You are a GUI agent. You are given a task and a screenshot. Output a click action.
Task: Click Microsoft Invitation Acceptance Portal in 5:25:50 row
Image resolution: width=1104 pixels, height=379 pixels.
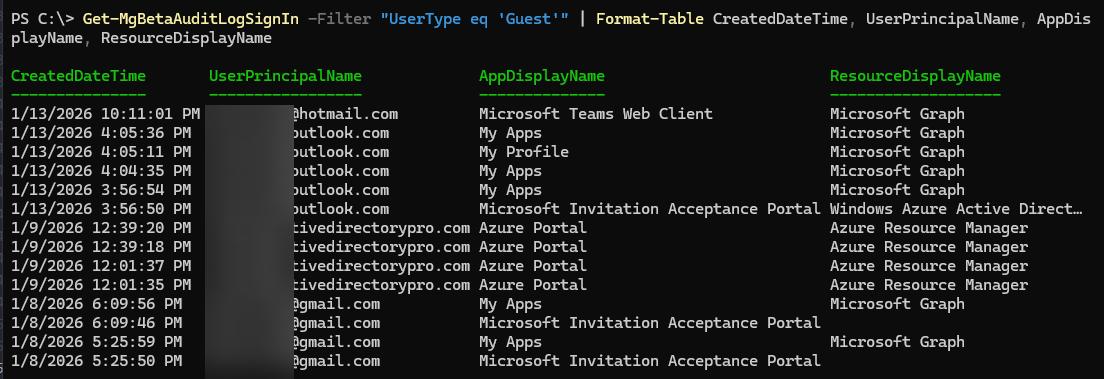click(650, 361)
